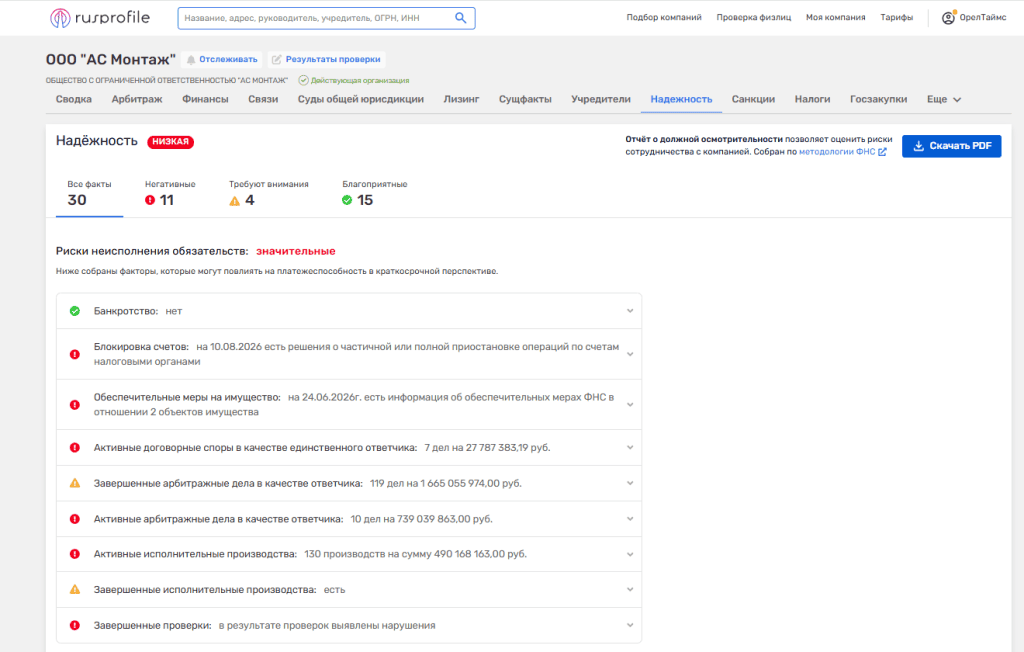Click the external link icon after методологии ФНС
The height and width of the screenshot is (652, 1024).
click(x=882, y=152)
